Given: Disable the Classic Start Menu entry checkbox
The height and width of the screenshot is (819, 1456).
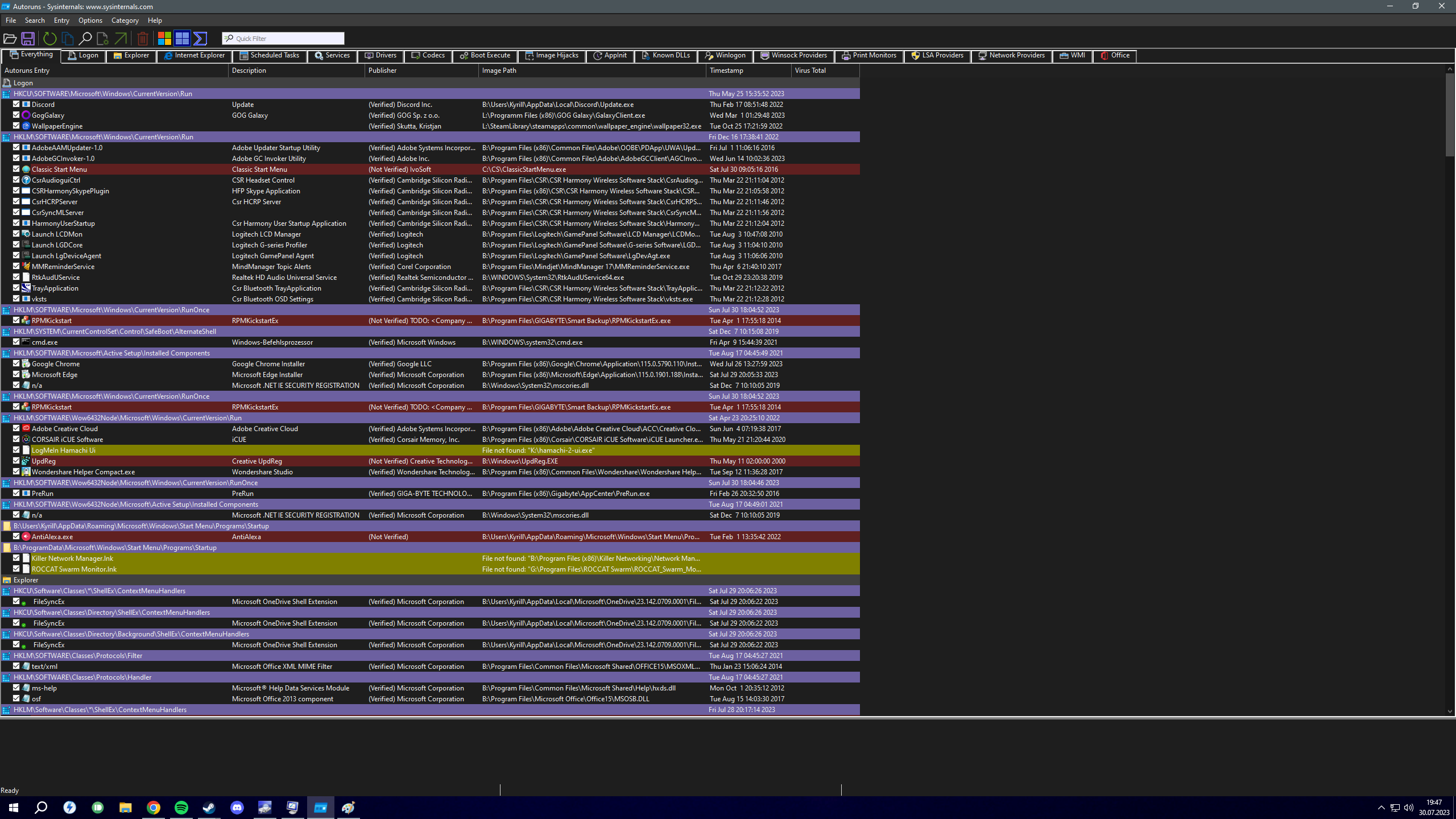Looking at the screenshot, I should 16,169.
